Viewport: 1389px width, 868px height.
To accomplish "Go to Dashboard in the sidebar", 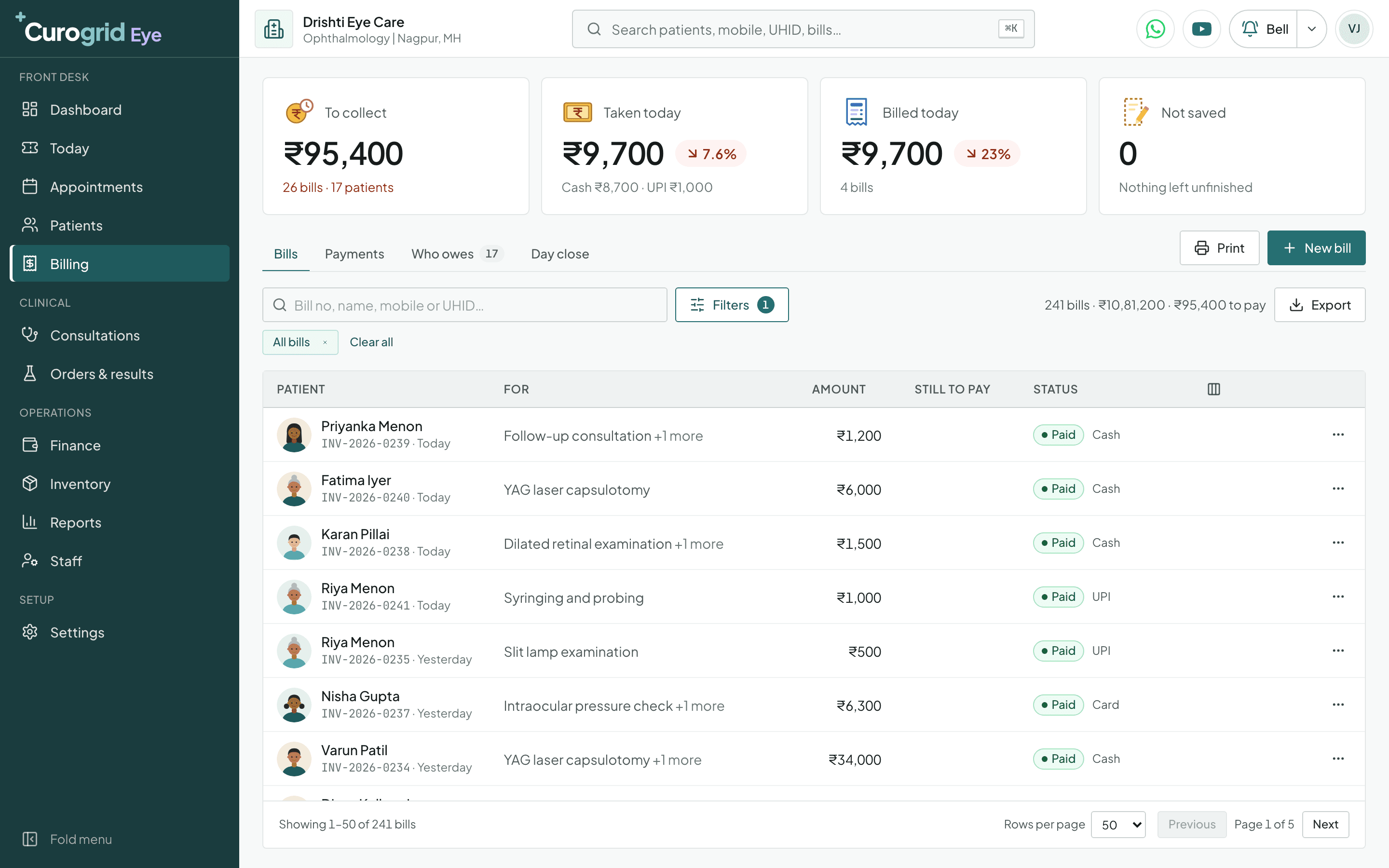I will (120, 109).
